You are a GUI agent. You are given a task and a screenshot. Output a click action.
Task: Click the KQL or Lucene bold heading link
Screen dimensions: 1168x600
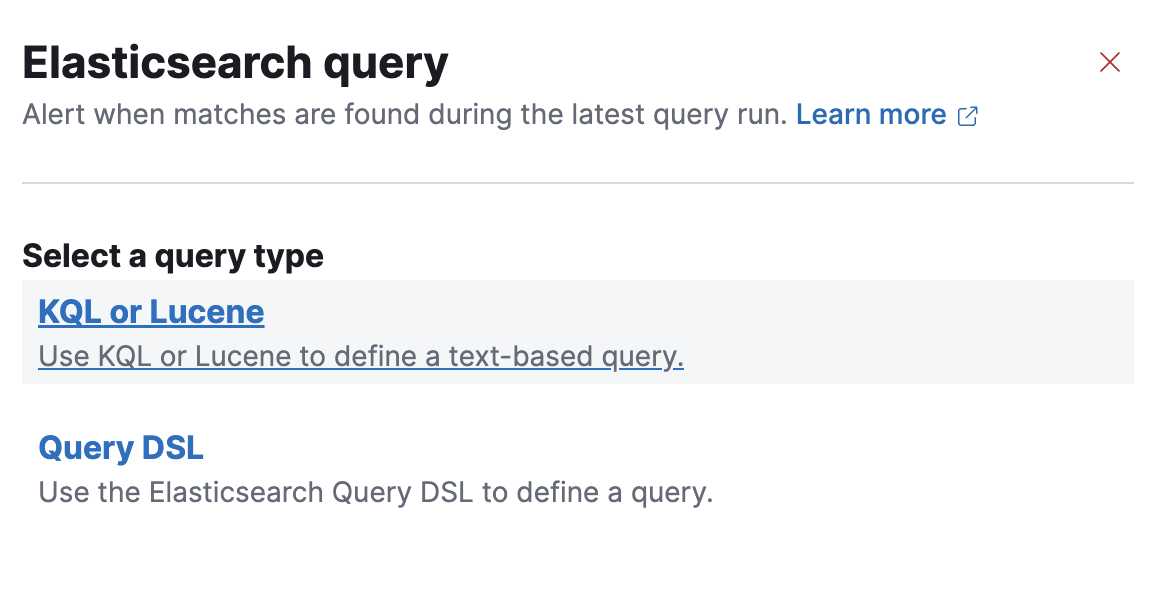[150, 312]
